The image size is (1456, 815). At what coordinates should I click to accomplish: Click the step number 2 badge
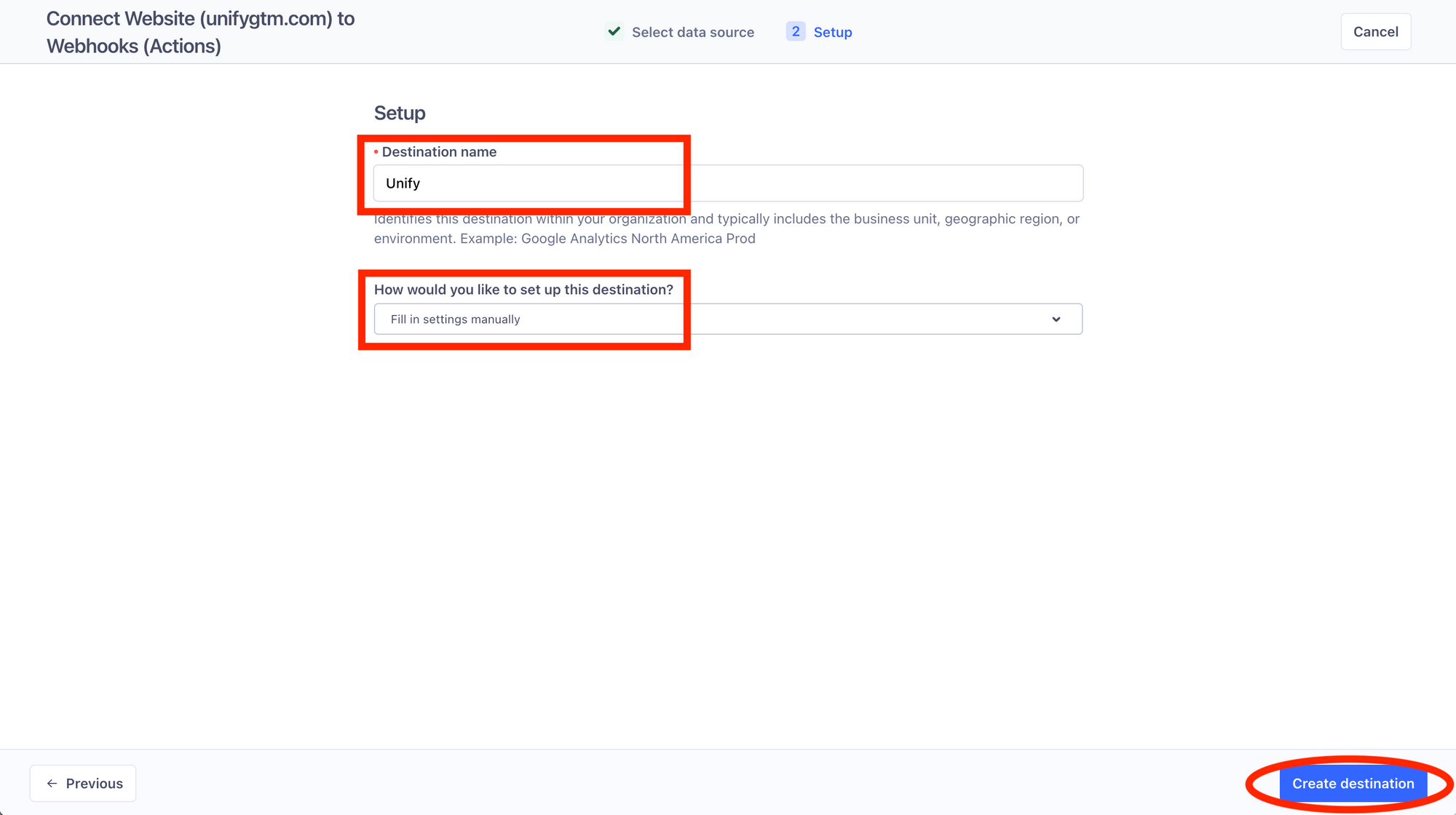tap(795, 31)
